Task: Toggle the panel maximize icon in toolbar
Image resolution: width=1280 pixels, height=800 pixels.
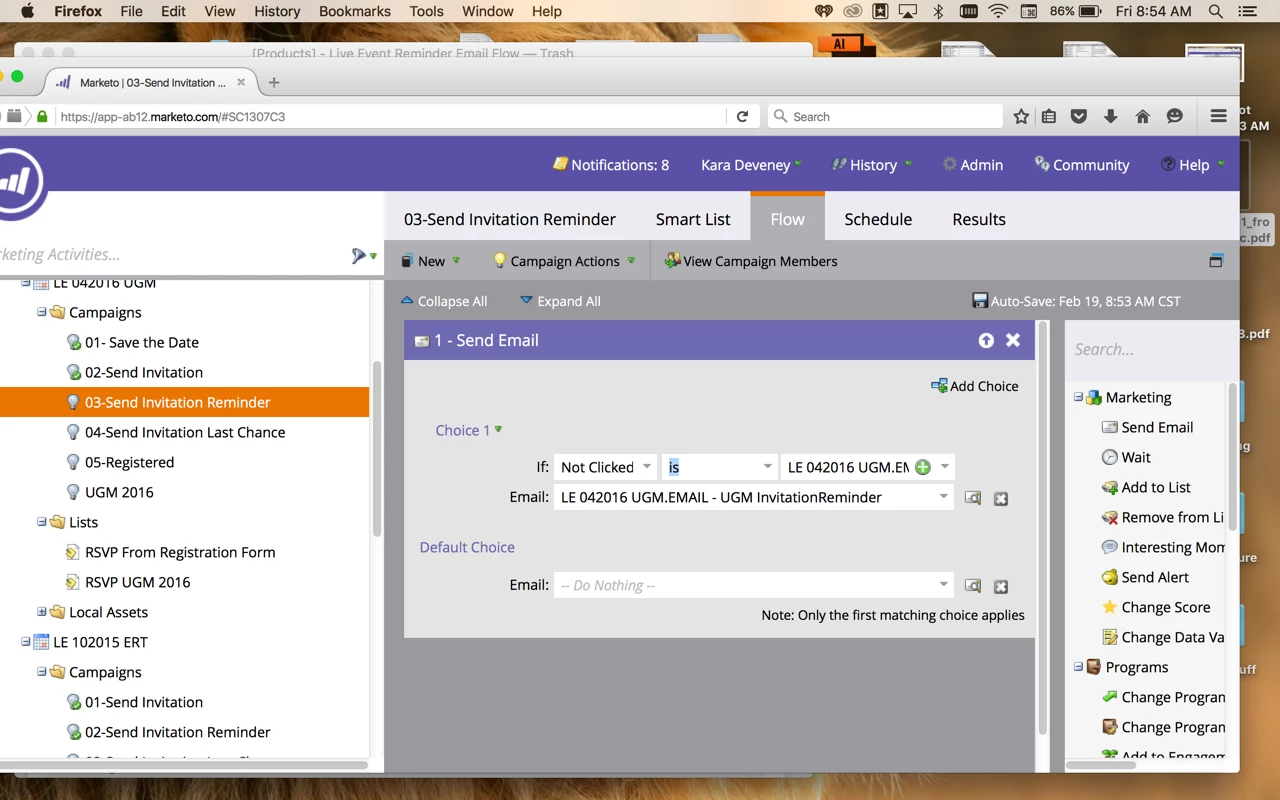Action: tap(1216, 261)
